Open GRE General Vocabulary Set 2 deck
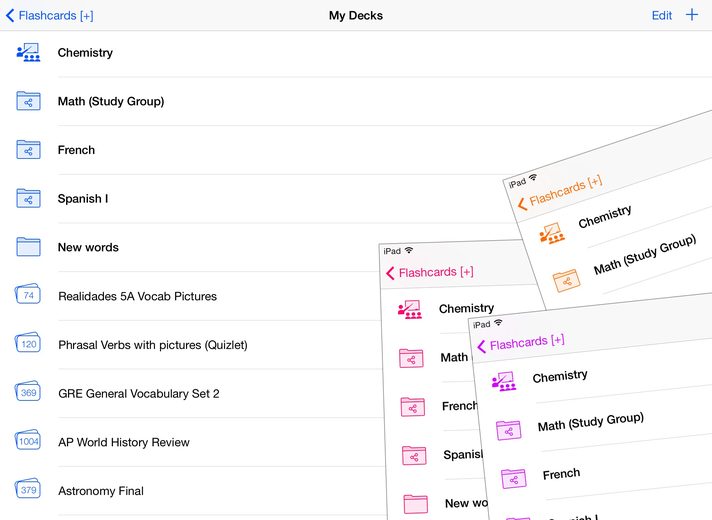 (x=138, y=393)
